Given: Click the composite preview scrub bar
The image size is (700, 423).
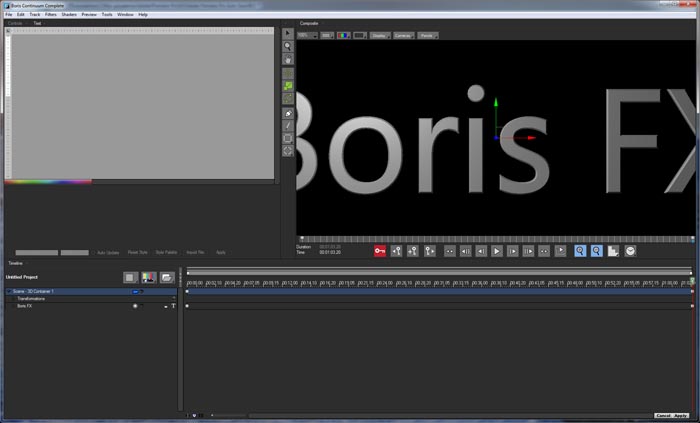Looking at the screenshot, I should coord(496,240).
